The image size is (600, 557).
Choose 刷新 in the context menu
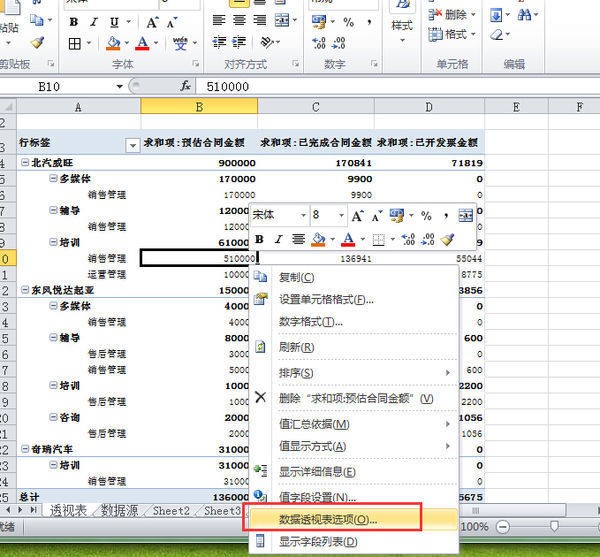click(296, 347)
